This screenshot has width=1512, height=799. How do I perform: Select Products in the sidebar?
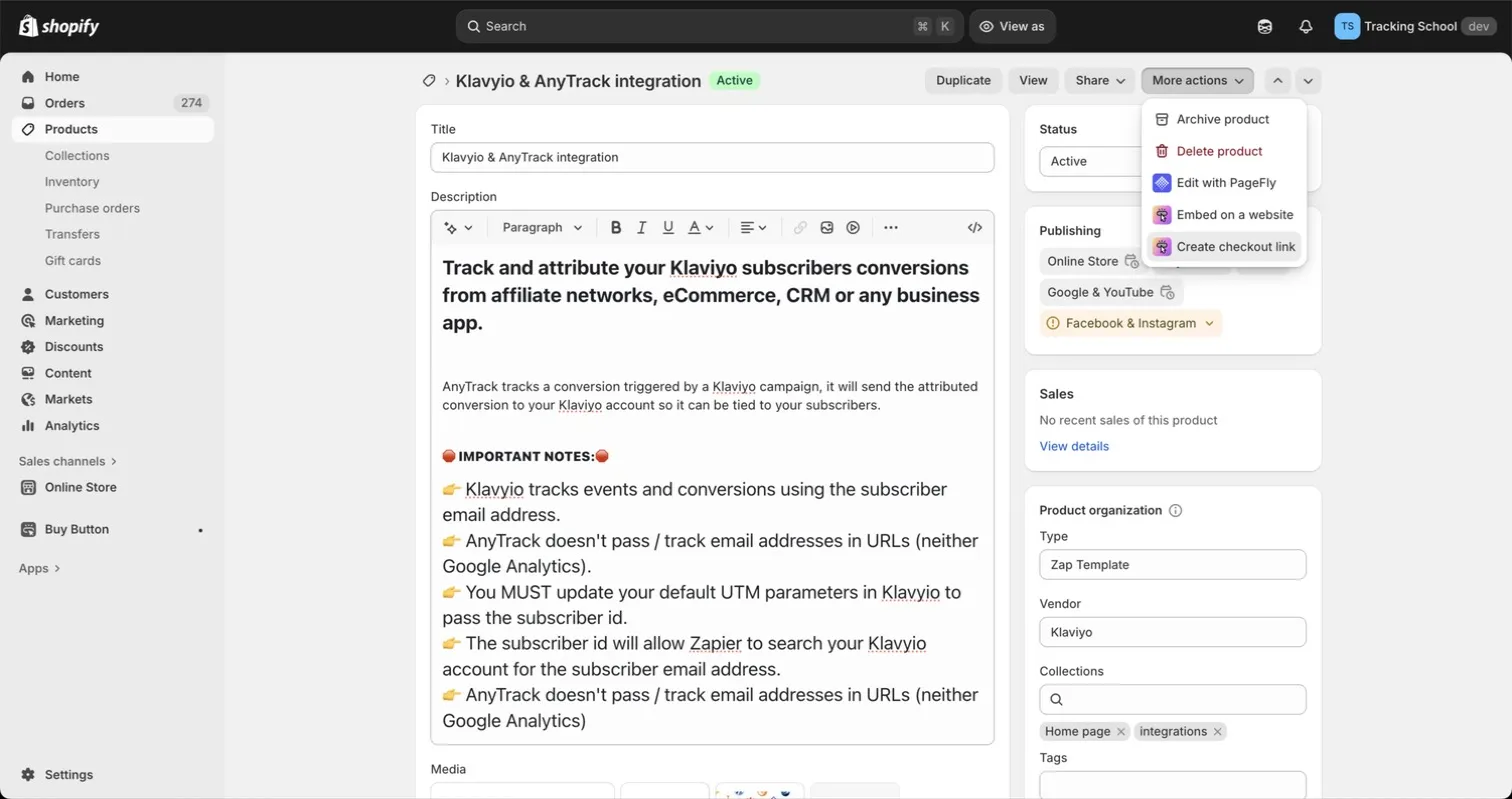pyautogui.click(x=112, y=129)
